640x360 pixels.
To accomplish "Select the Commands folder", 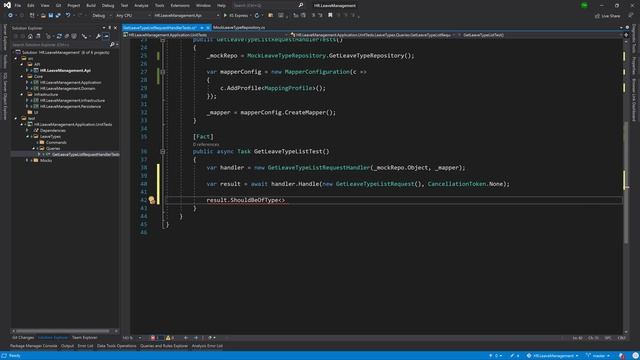I will [56, 142].
